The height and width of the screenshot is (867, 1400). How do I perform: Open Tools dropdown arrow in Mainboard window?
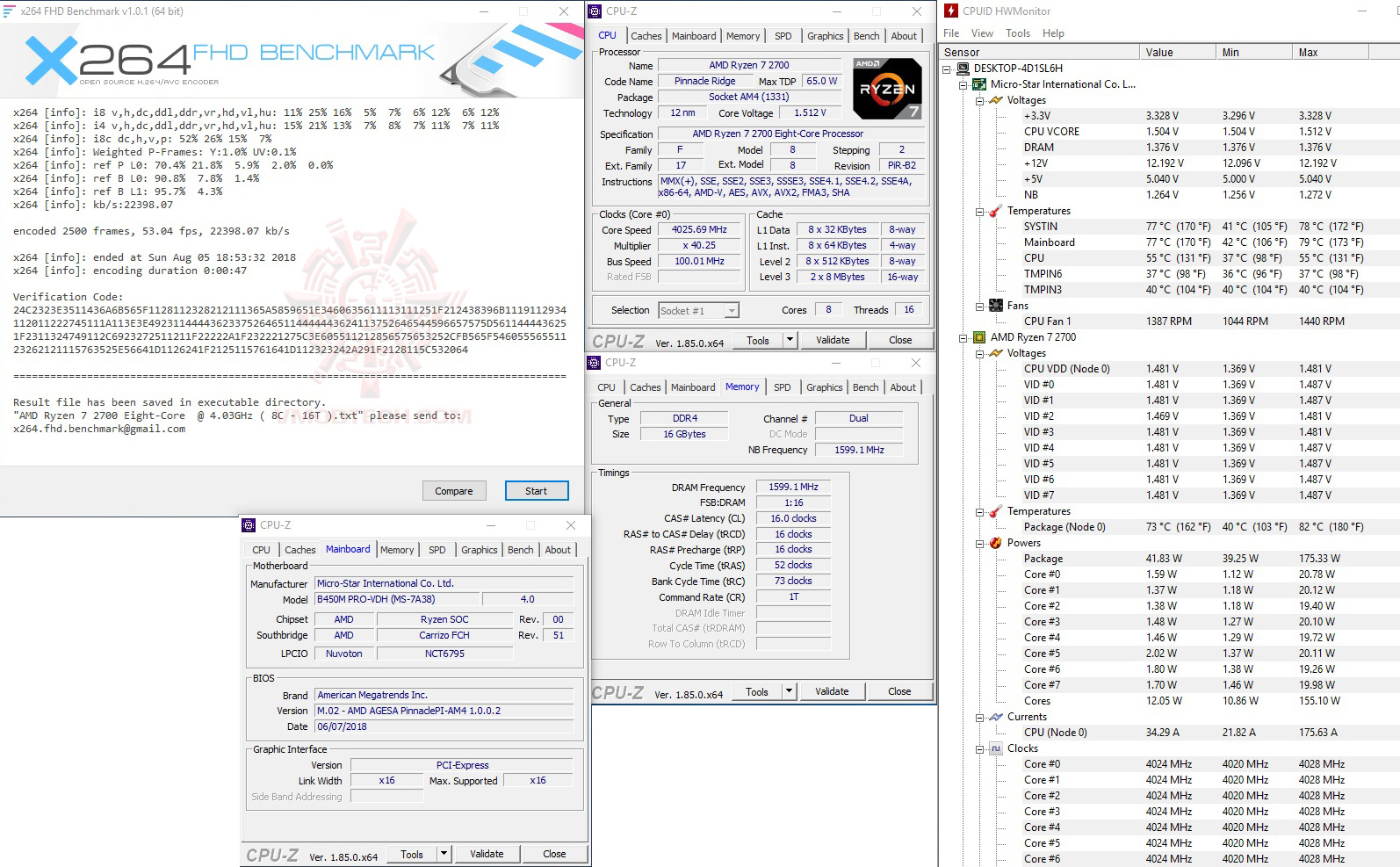click(x=444, y=854)
